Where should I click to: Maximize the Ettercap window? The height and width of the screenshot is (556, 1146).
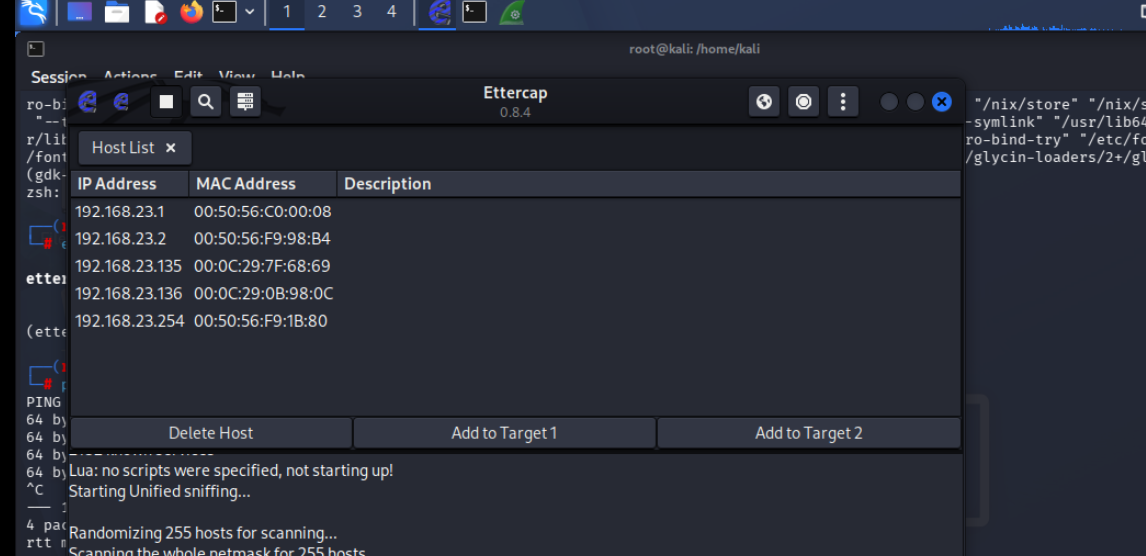915,102
